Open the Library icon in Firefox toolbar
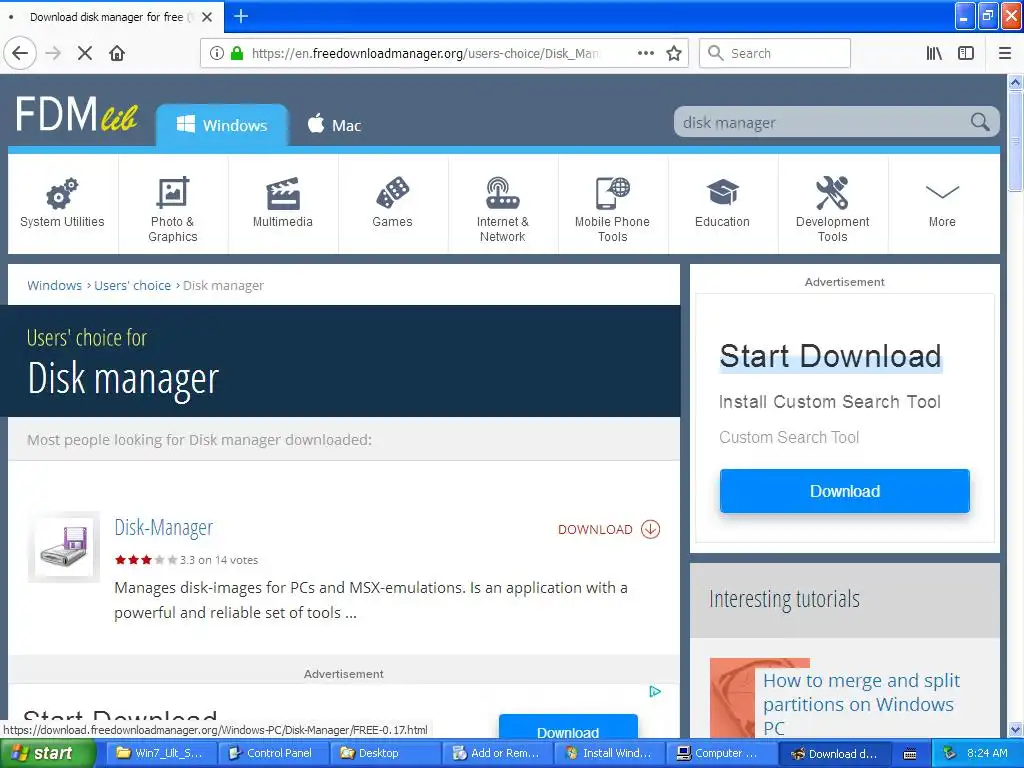 click(934, 53)
